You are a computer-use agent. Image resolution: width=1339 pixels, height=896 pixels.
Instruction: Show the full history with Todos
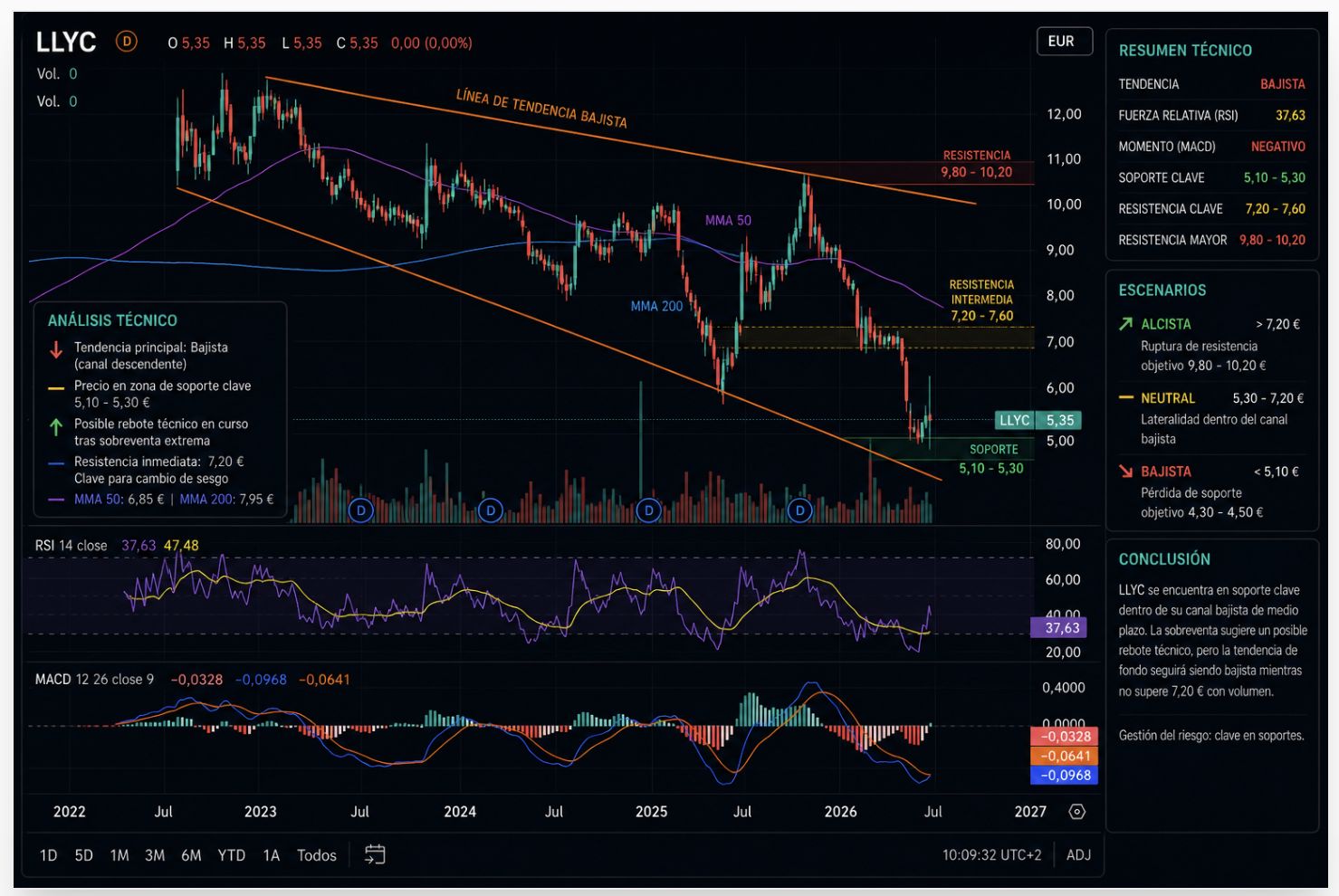tap(317, 855)
